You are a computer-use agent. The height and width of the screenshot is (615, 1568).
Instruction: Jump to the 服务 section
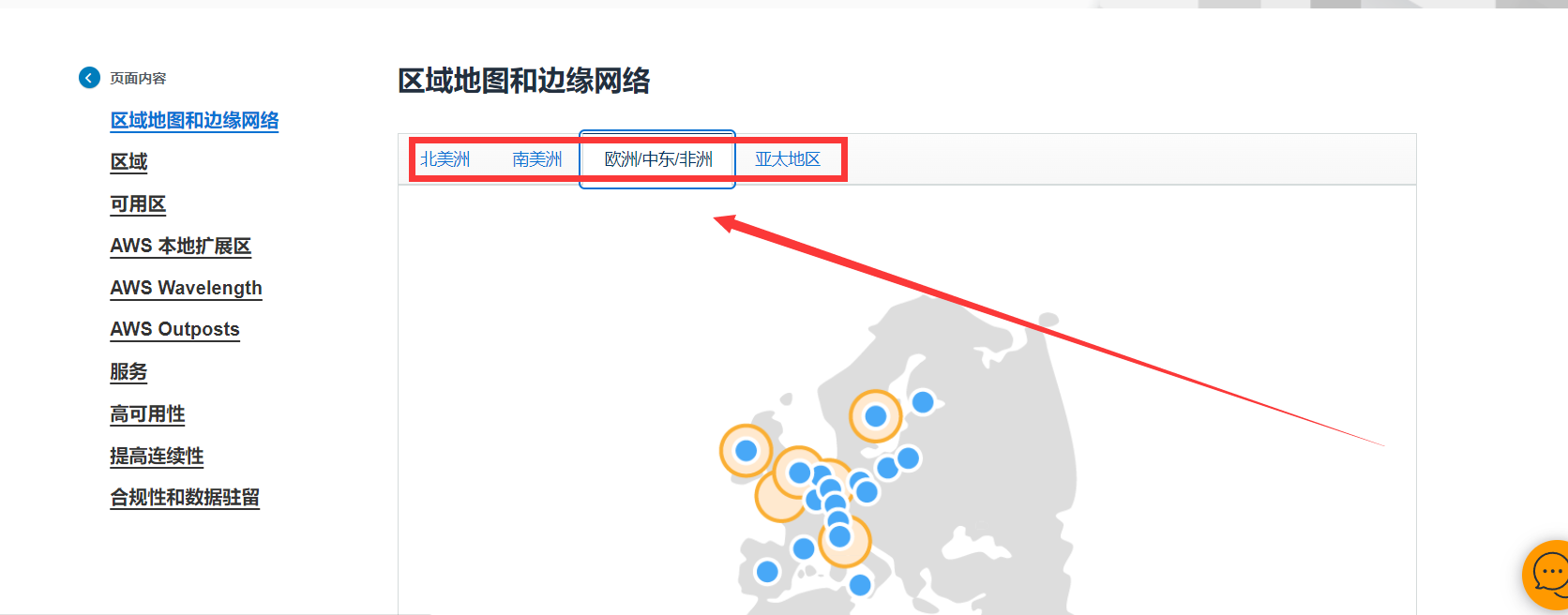point(128,372)
